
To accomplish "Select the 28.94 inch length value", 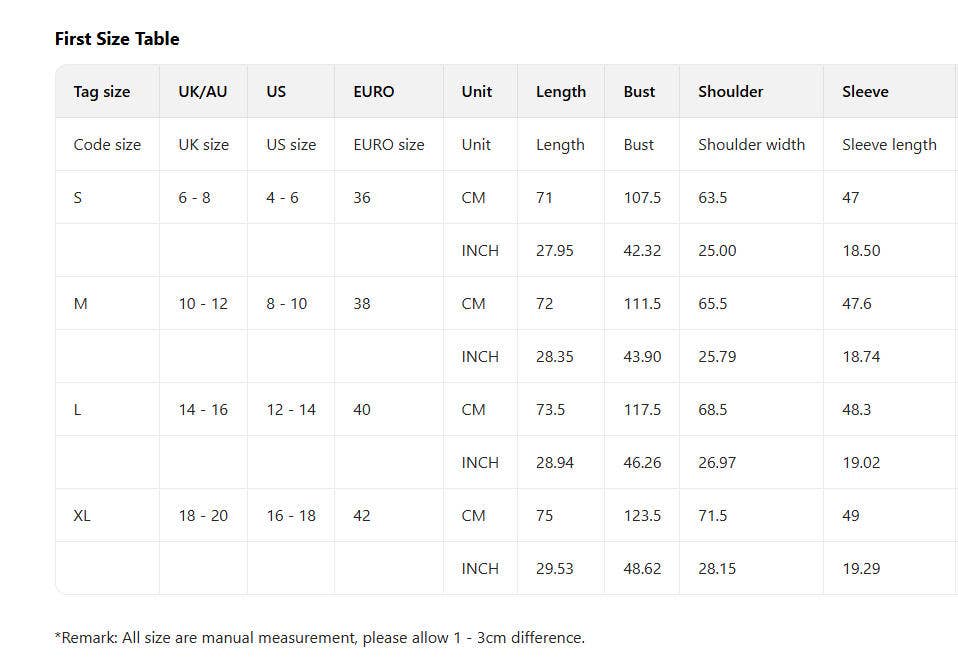I will coord(555,462).
